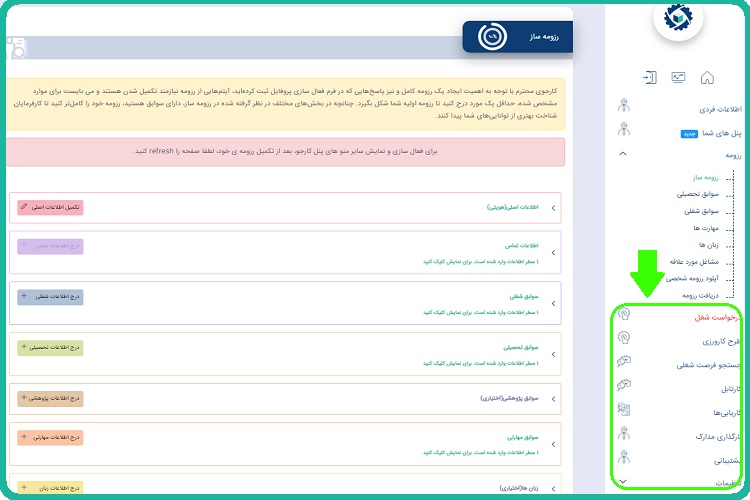
Task: Click the درج اطلاعات مهارتی button
Action: (x=50, y=437)
